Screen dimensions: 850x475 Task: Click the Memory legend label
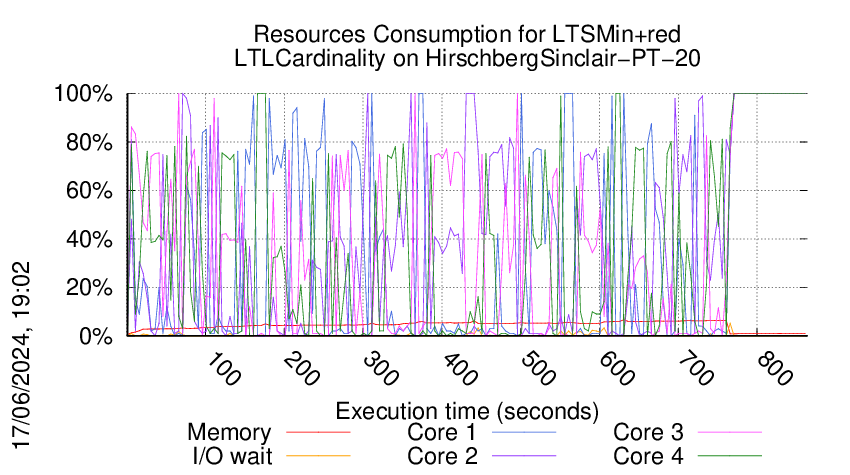229,433
